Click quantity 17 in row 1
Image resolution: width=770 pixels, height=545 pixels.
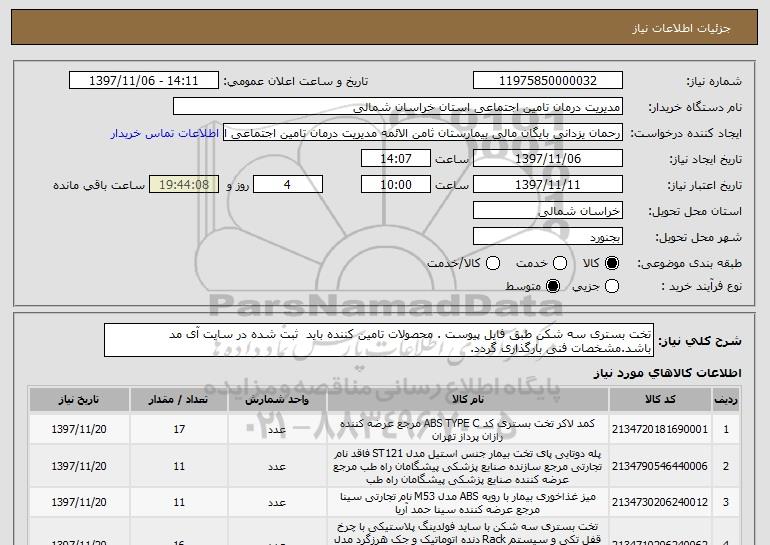(179, 429)
